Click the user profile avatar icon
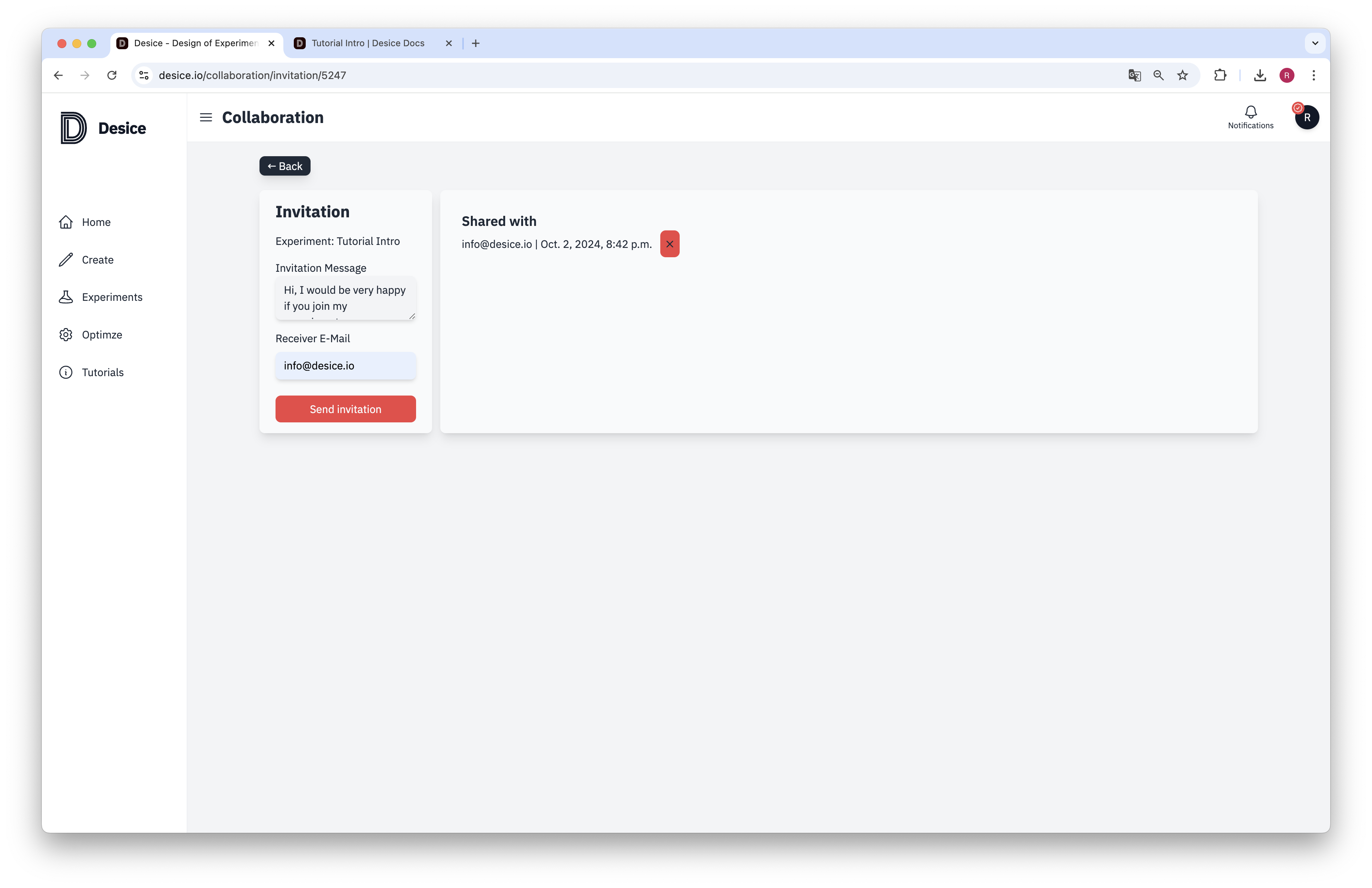 [1307, 117]
